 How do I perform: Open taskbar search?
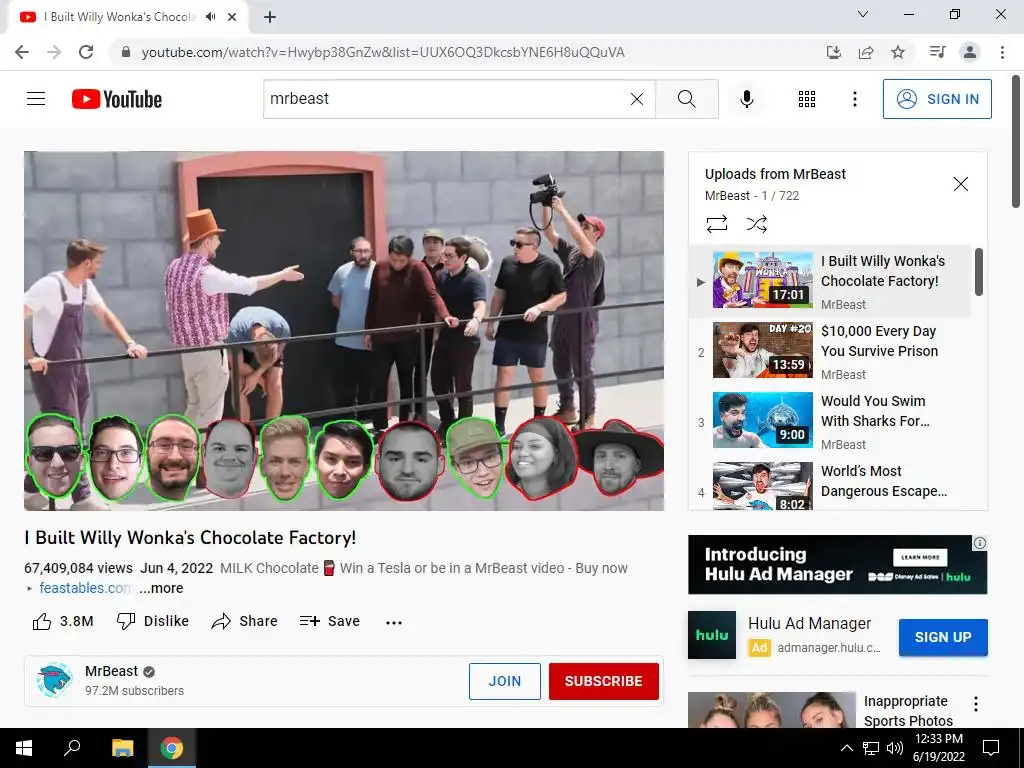pos(72,748)
